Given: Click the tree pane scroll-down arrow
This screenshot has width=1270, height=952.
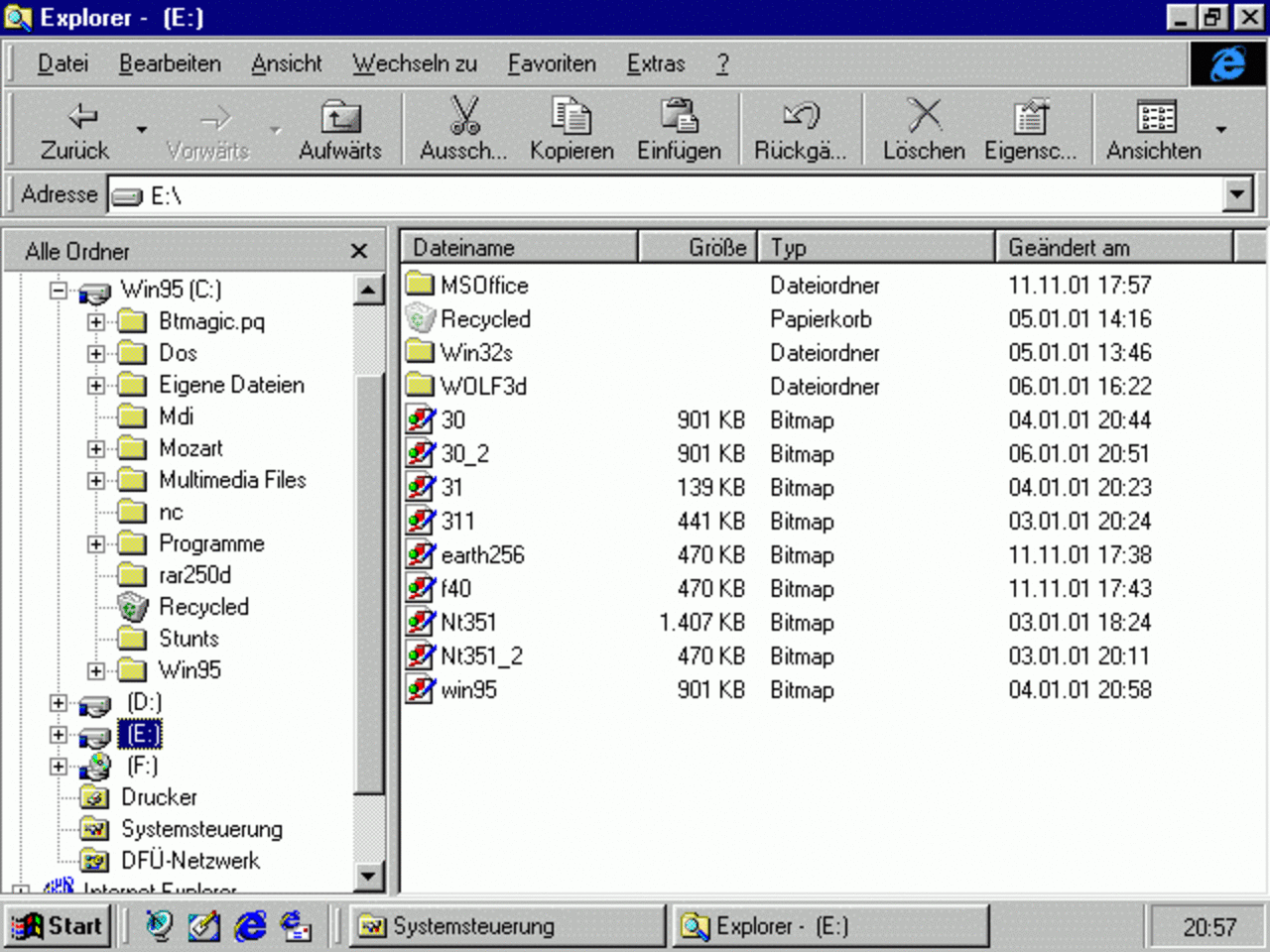Looking at the screenshot, I should click(368, 876).
